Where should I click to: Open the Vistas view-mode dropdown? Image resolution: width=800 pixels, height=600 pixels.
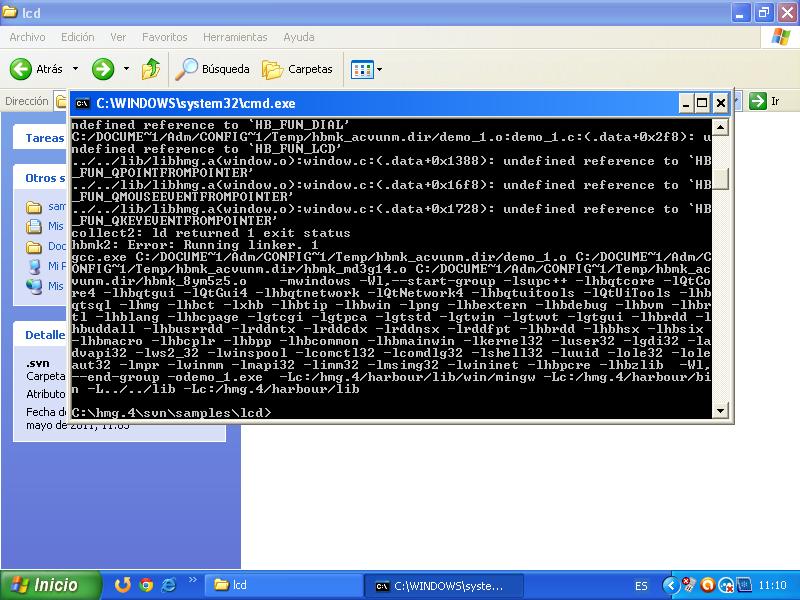click(366, 69)
